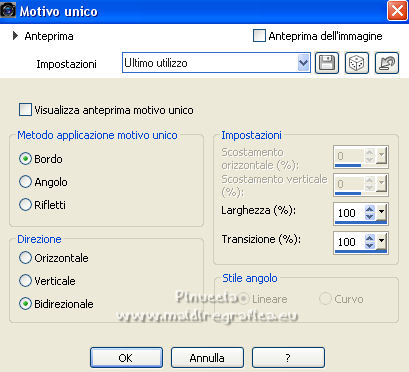Click the OK button
The height and width of the screenshot is (372, 409).
[x=126, y=358]
